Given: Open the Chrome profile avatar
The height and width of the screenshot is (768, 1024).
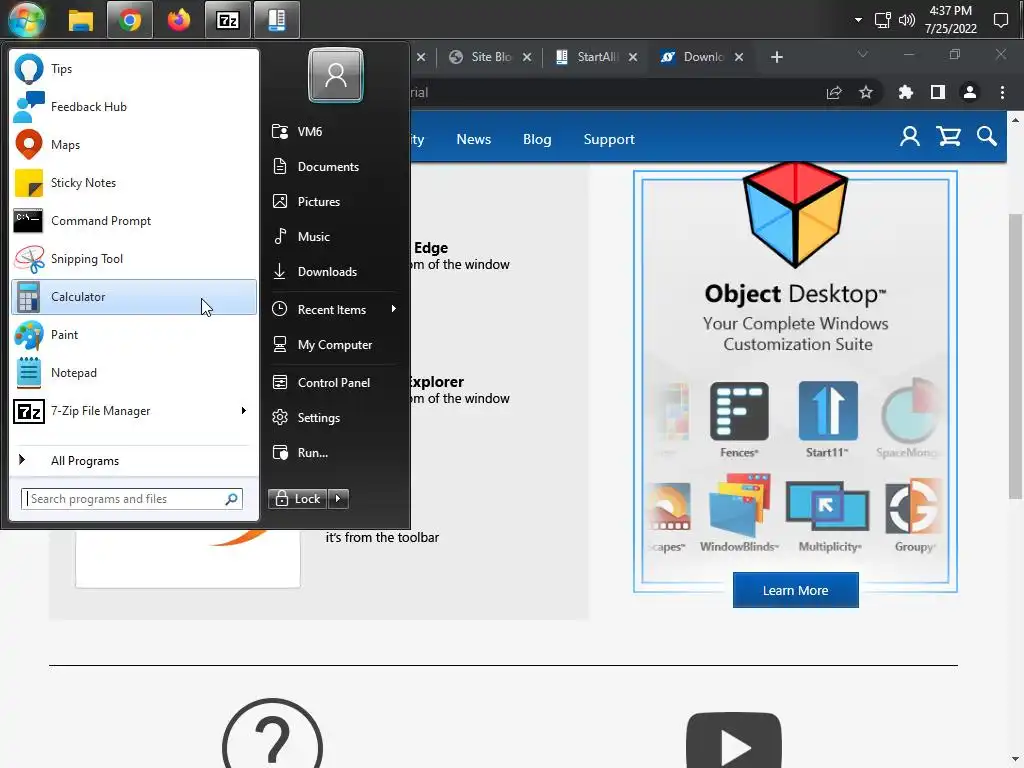Looking at the screenshot, I should coord(970,93).
